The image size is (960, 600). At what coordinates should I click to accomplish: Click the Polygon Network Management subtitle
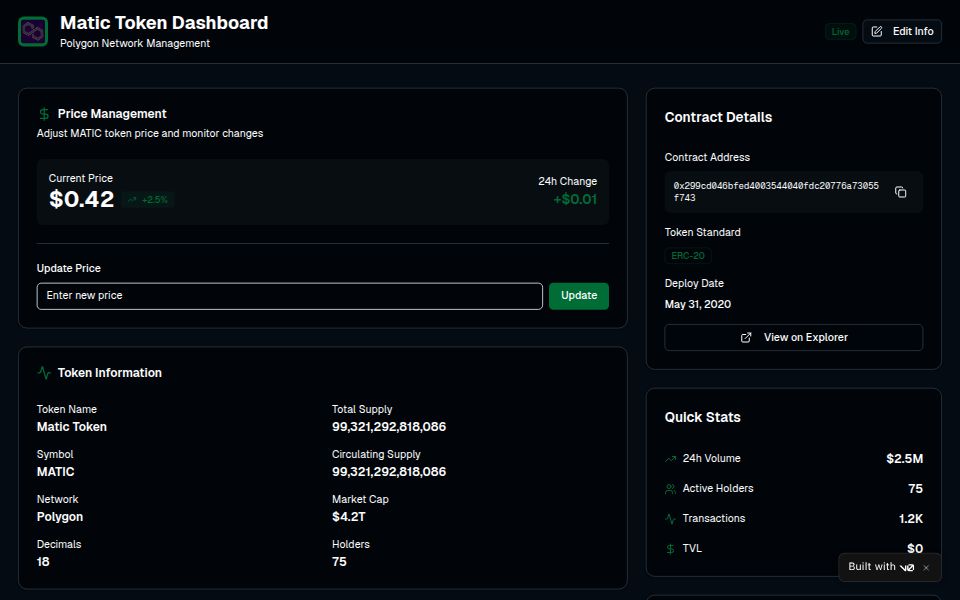point(135,43)
